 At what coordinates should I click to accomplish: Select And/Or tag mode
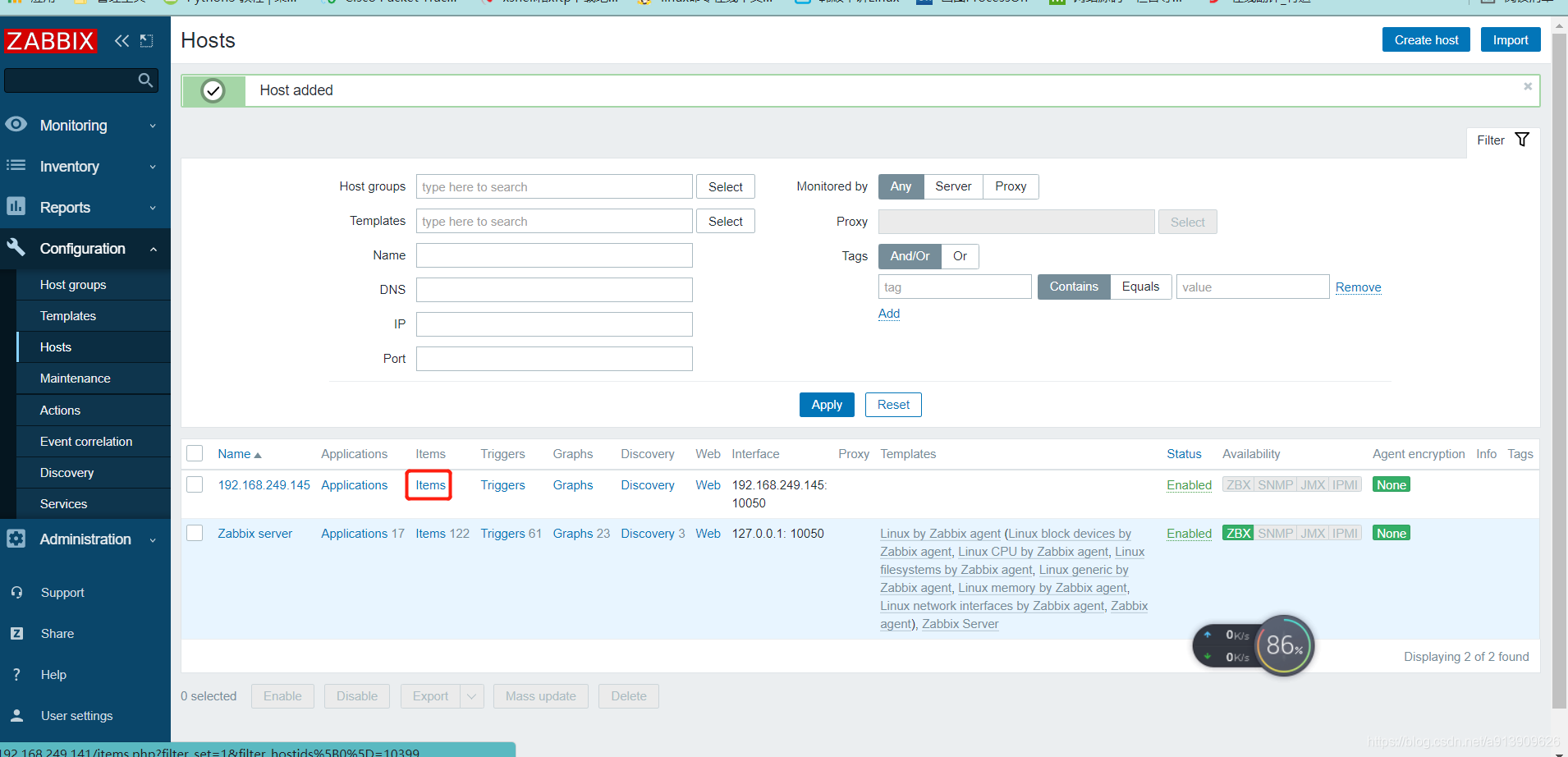point(910,256)
